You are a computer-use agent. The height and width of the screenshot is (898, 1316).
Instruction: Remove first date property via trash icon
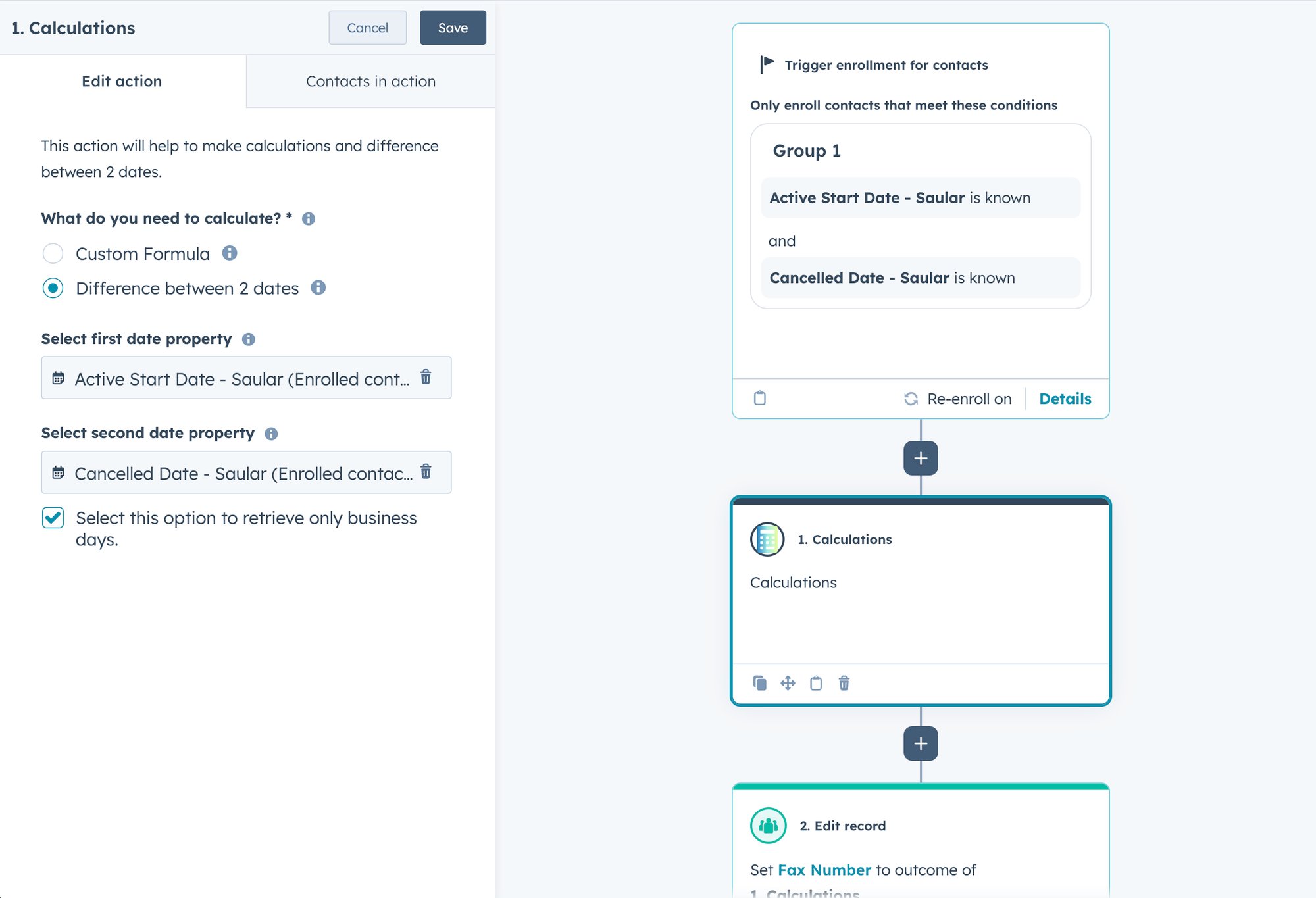click(x=426, y=378)
